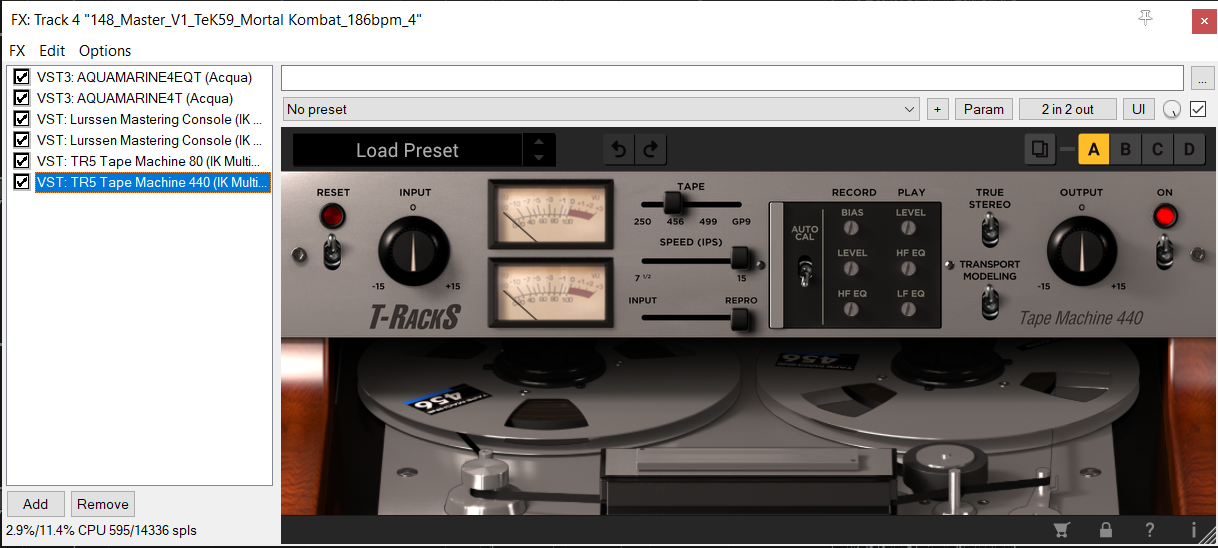
Task: Open the info icon in bottom bar
Action: (x=1193, y=530)
